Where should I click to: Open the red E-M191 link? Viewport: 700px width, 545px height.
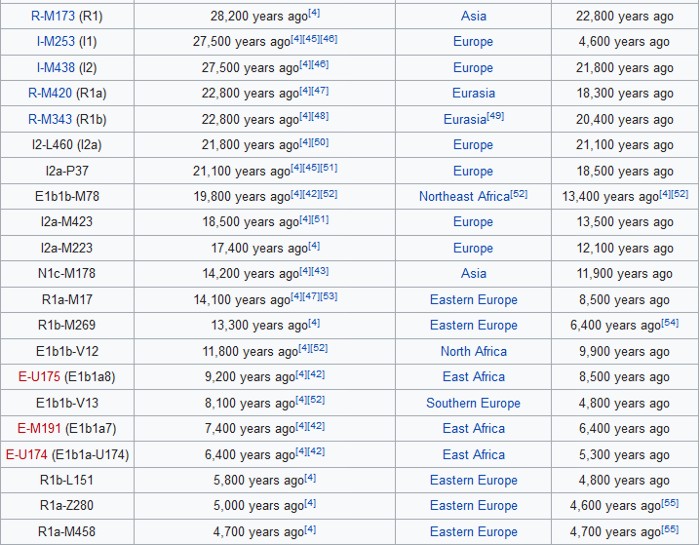(x=40, y=428)
